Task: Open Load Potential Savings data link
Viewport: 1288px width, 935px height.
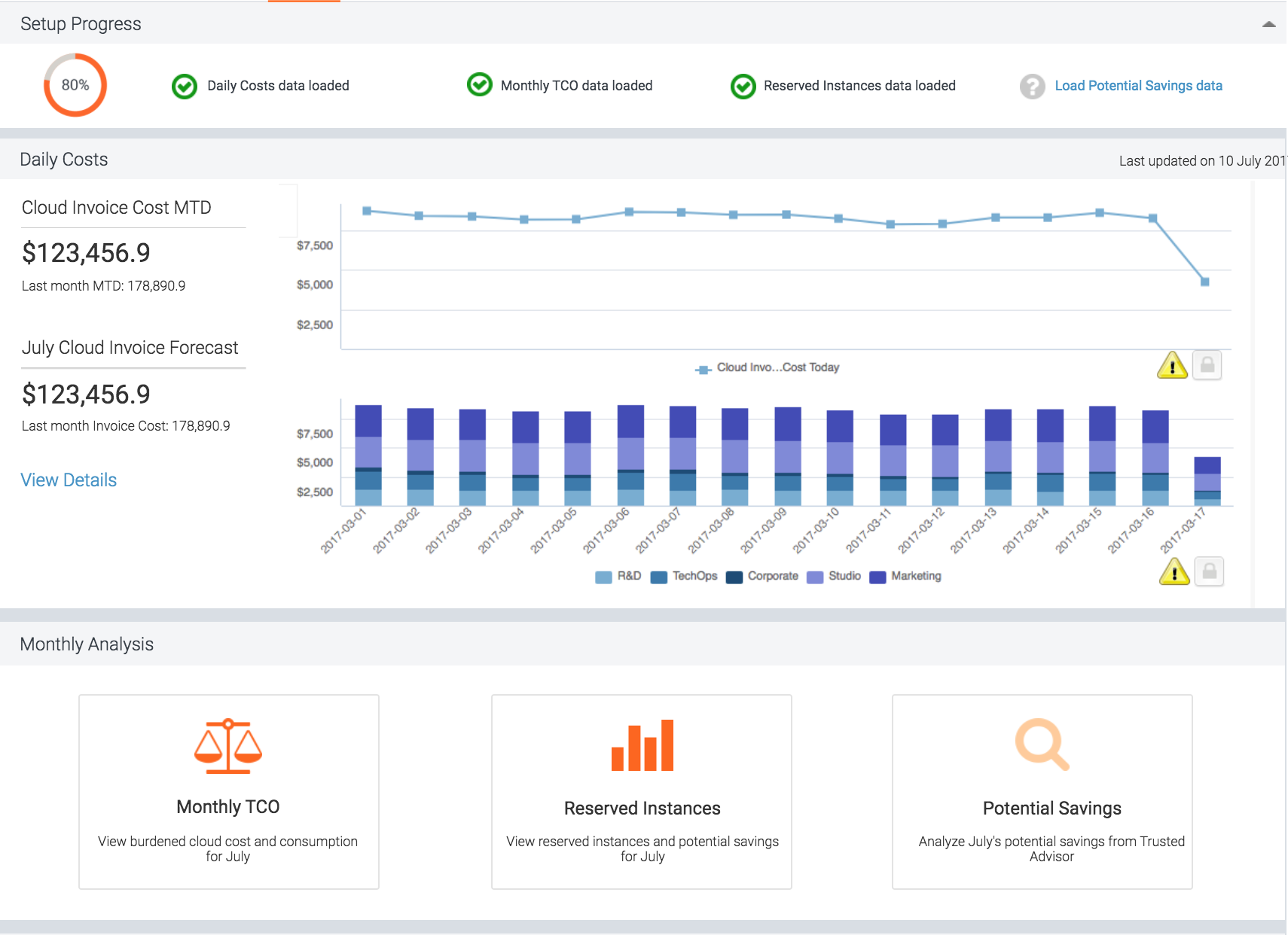Action: pos(1139,86)
